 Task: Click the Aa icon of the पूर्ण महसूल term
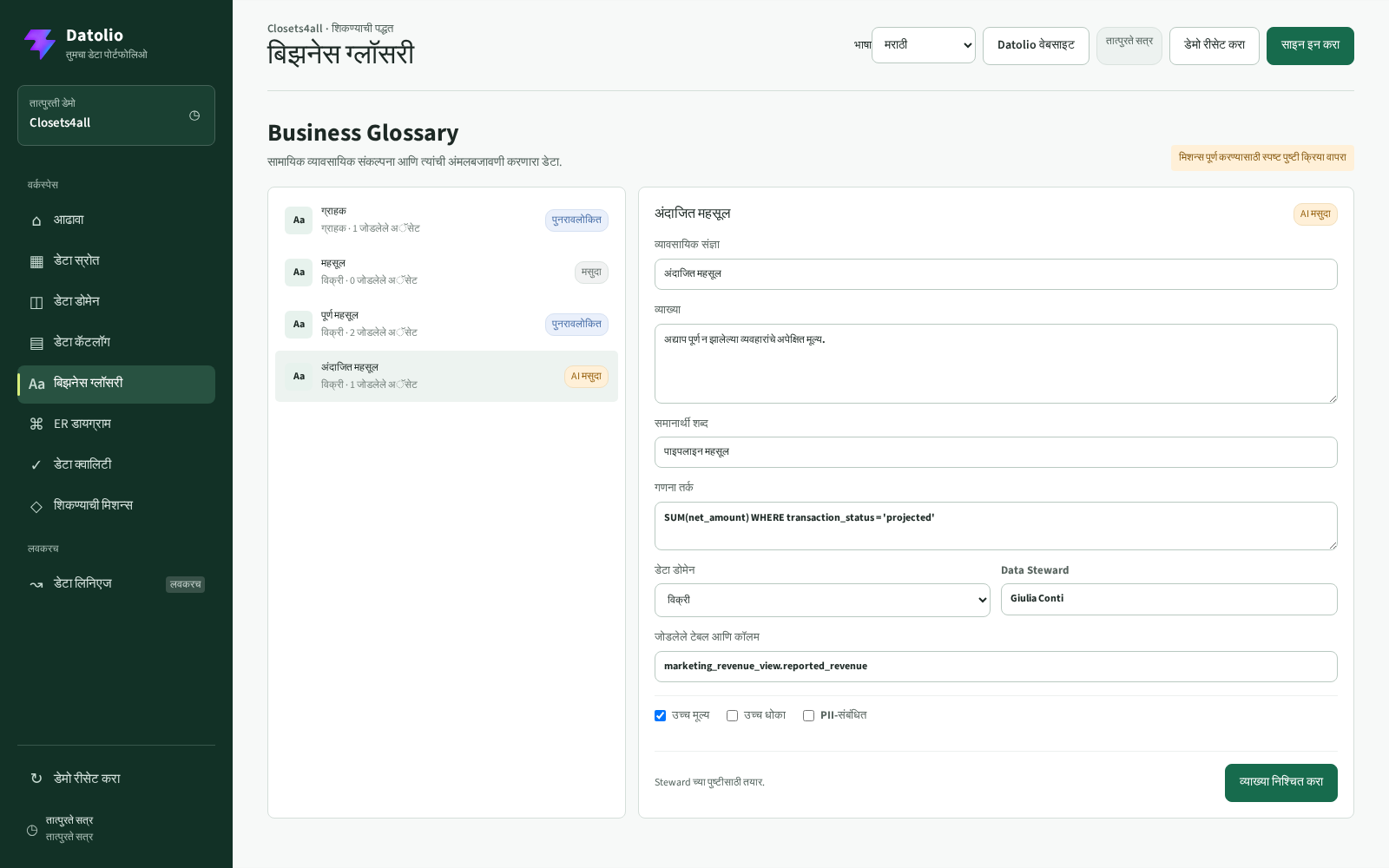[299, 325]
